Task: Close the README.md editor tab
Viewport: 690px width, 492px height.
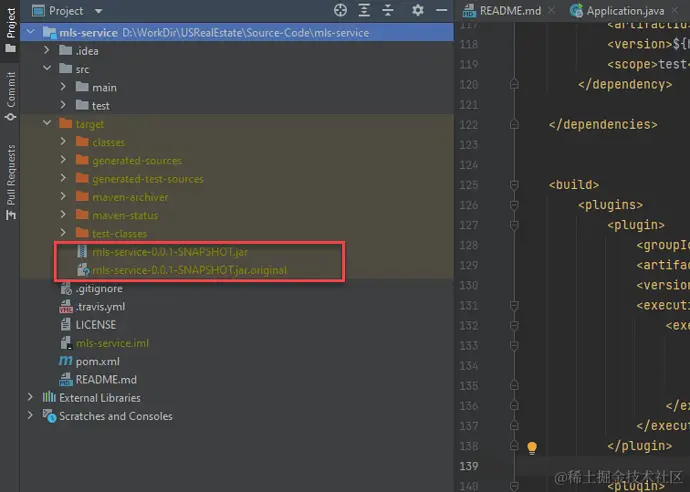Action: [x=551, y=10]
